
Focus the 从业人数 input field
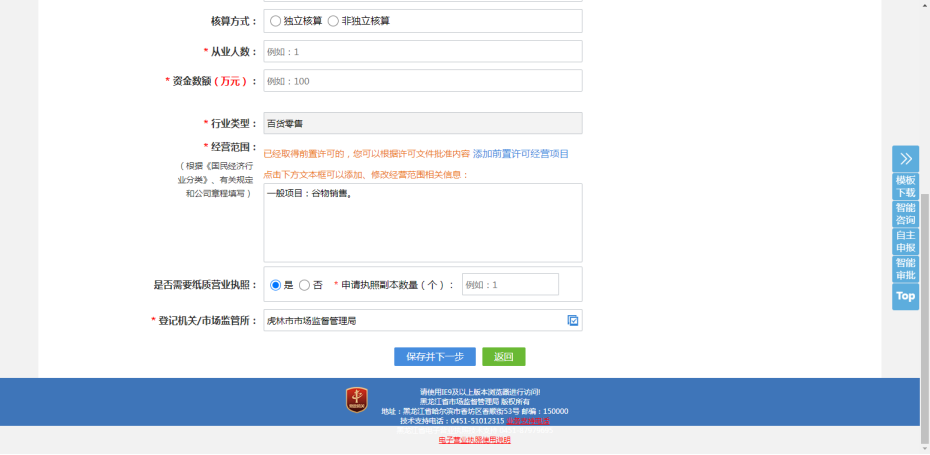pyautogui.click(x=423, y=52)
